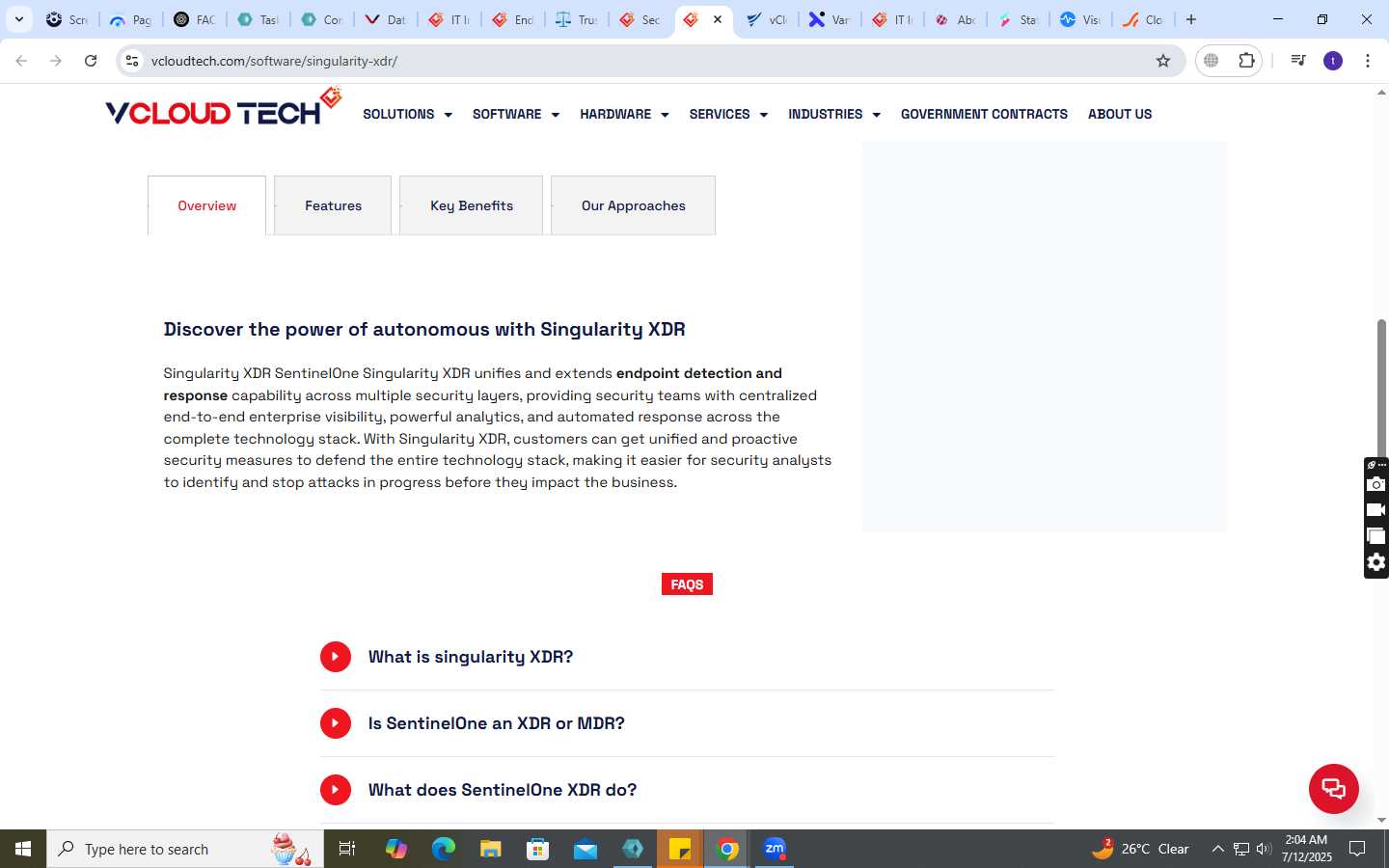Open the weather widget showing 26°C Clear
1389x868 pixels.
tap(1141, 849)
